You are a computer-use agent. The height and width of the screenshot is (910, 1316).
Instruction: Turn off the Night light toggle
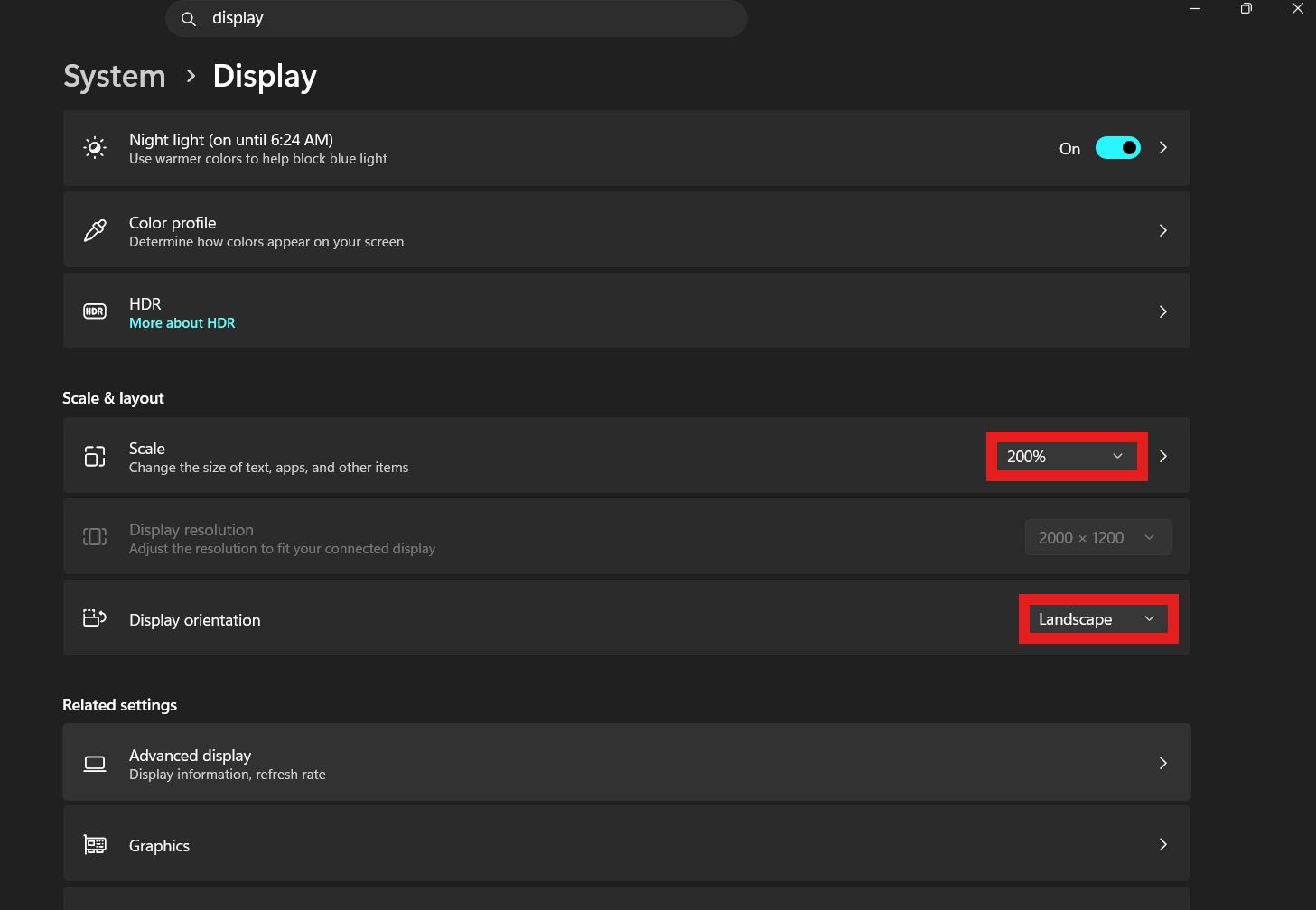pos(1118,148)
